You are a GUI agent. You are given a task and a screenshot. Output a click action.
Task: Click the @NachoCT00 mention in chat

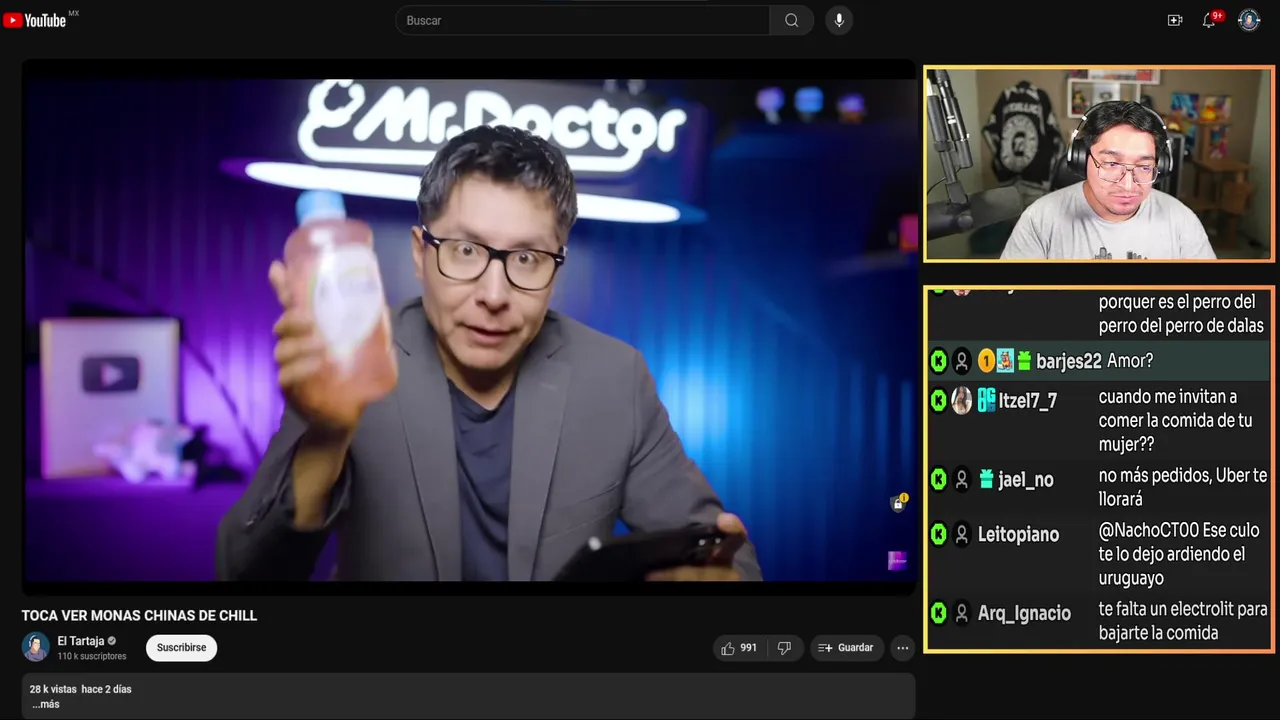tap(1148, 530)
